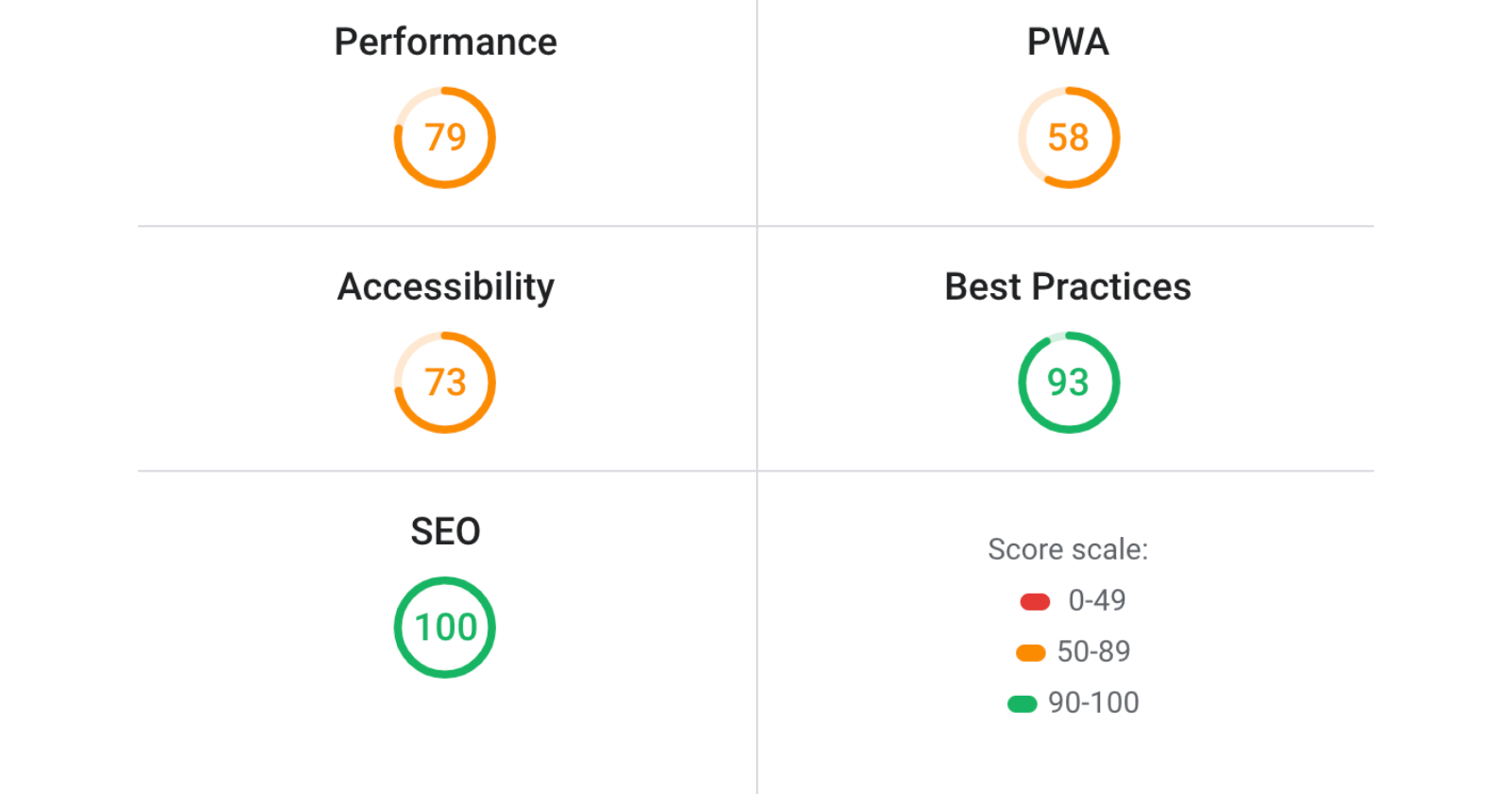Click the Score scale label

tap(1067, 549)
